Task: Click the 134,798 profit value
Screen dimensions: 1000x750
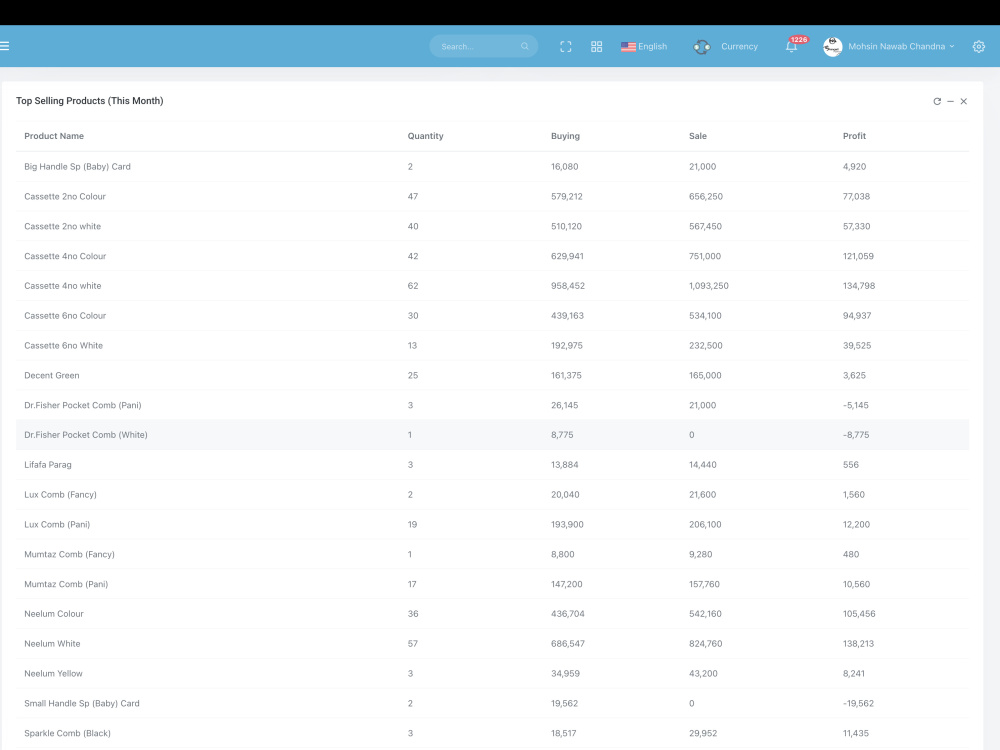Action: coord(858,286)
